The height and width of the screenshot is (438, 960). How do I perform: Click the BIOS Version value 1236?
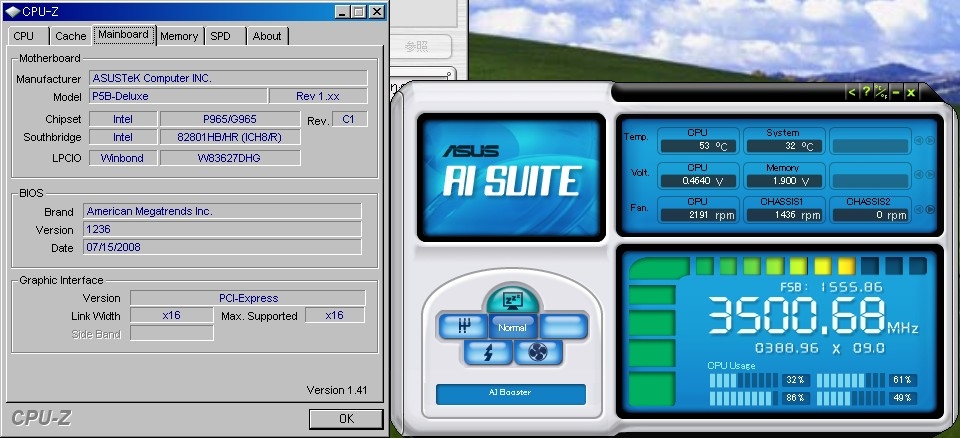pos(222,230)
